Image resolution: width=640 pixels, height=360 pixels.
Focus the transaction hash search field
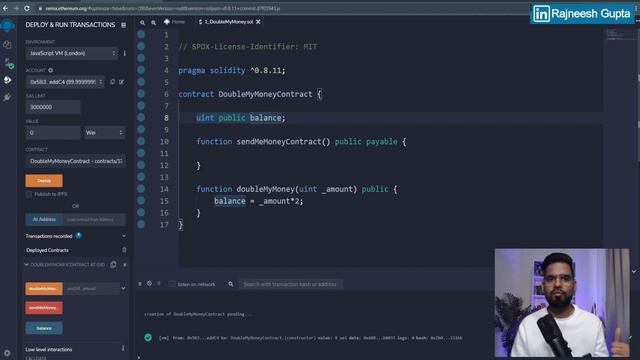(x=291, y=284)
